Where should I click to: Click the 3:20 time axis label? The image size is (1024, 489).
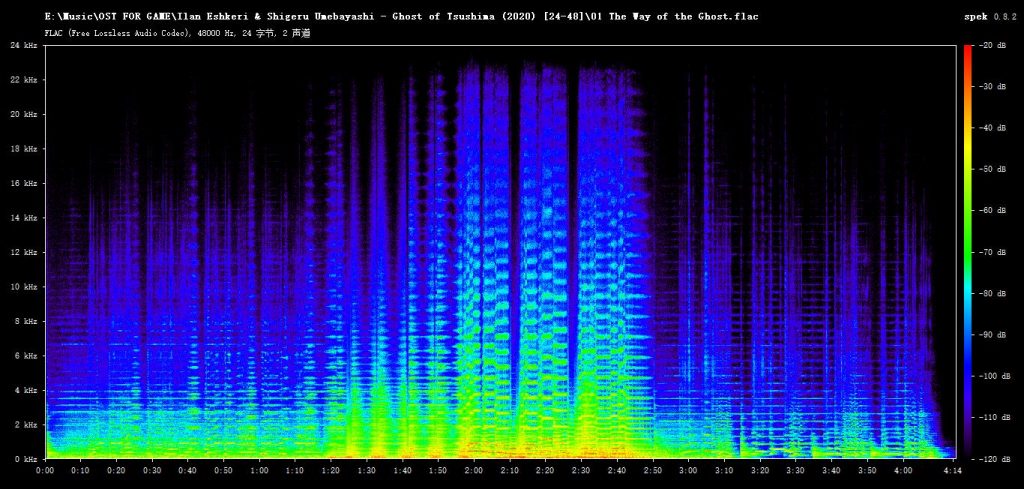pos(760,470)
